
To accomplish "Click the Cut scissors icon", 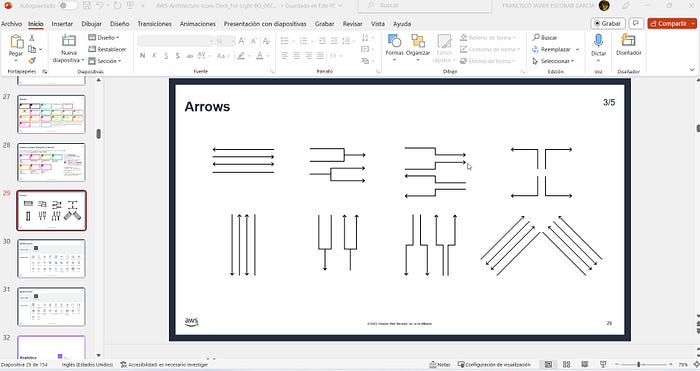I will click(x=32, y=38).
